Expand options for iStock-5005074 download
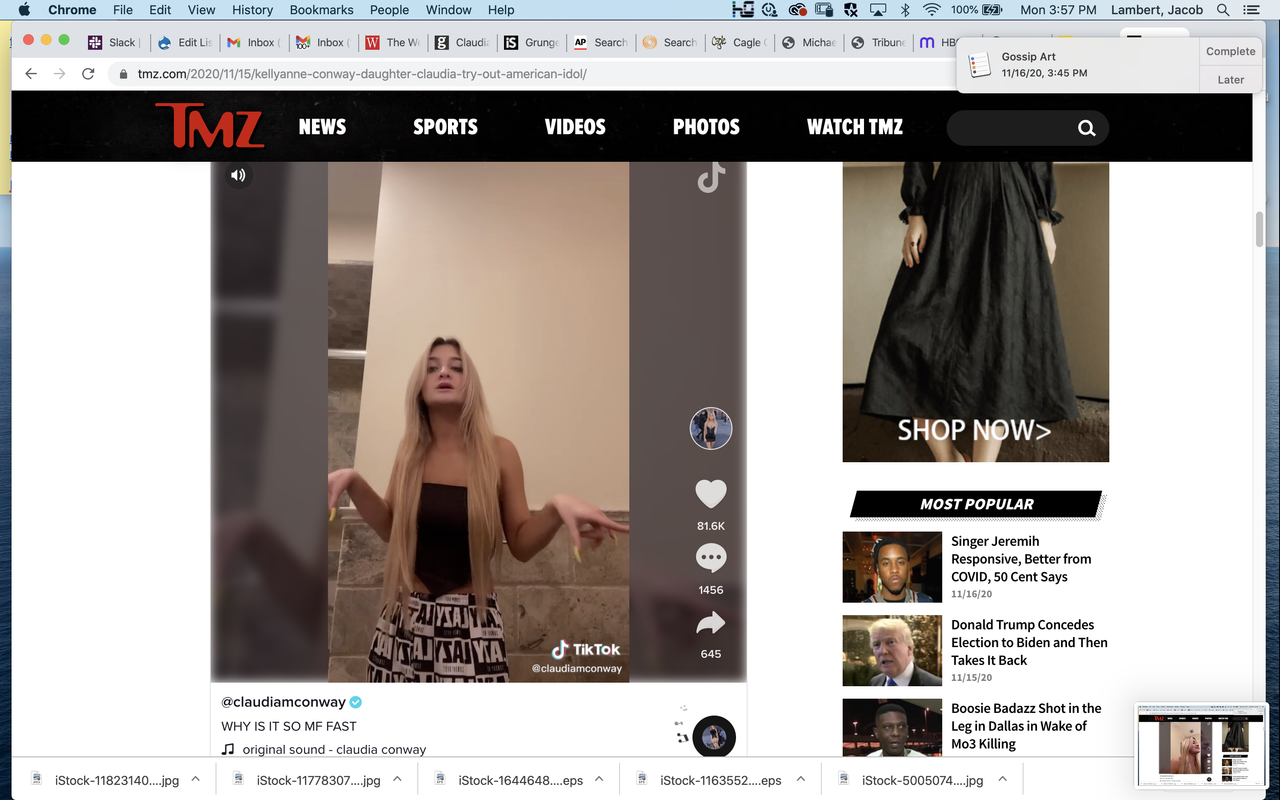The image size is (1280, 800). 1003,779
